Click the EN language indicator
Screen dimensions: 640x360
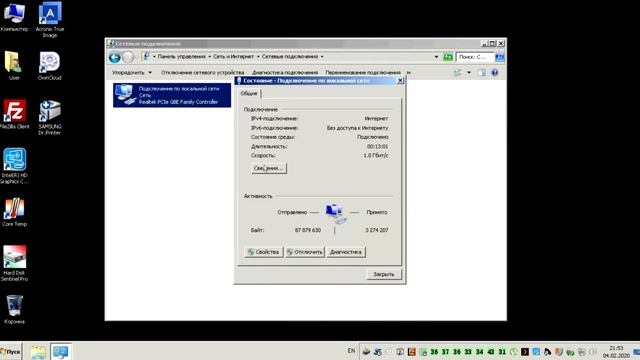[x=351, y=351]
